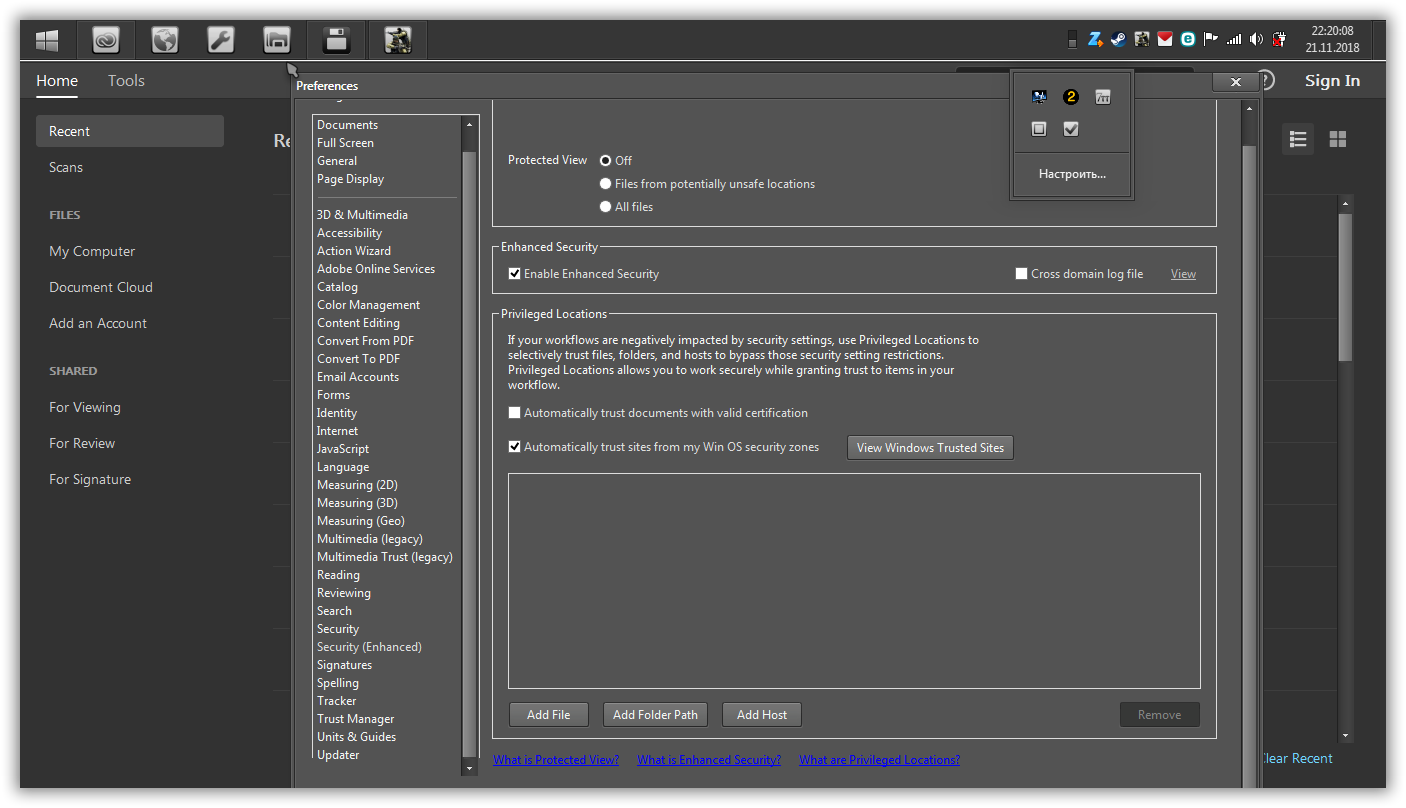
Task: Click the checkmark icon in overflow popup
Action: (1071, 129)
